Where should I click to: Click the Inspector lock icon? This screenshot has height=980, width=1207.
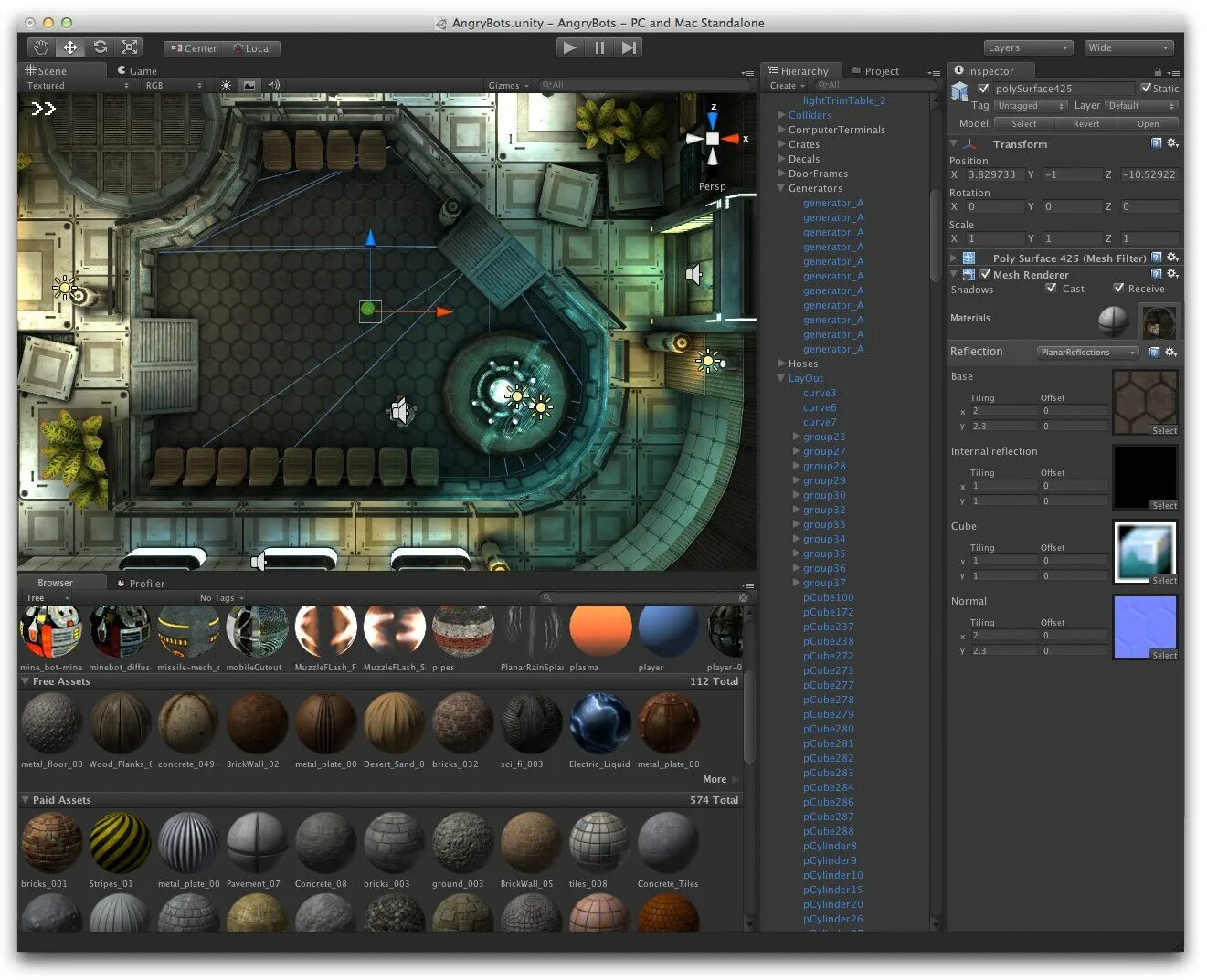click(1158, 72)
